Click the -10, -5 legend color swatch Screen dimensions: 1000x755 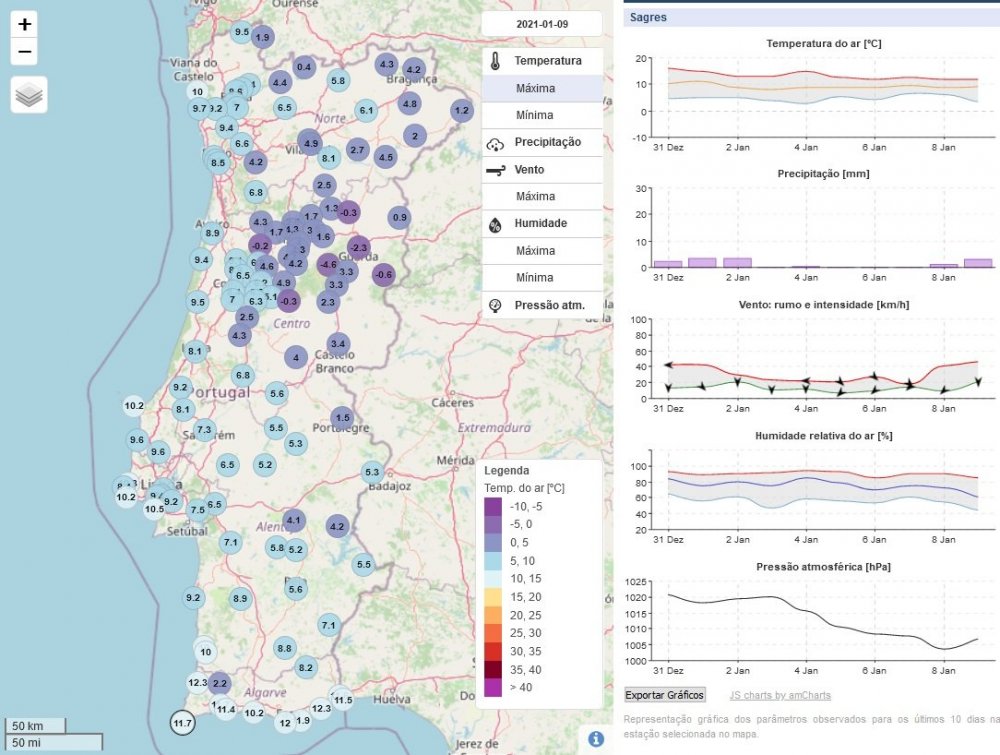494,507
